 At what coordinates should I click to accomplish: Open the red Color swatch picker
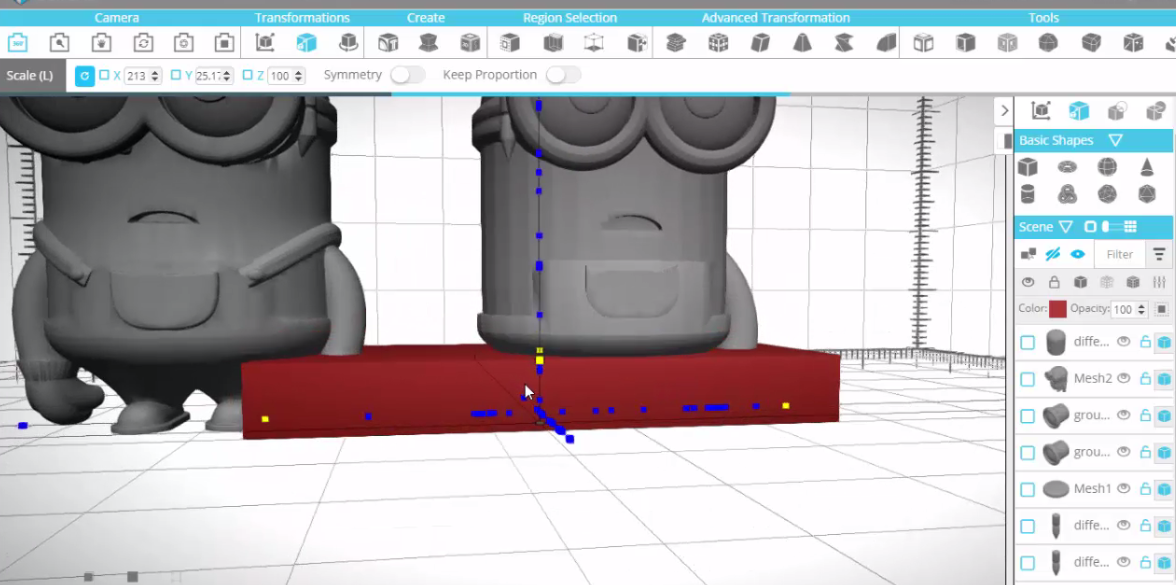1058,309
